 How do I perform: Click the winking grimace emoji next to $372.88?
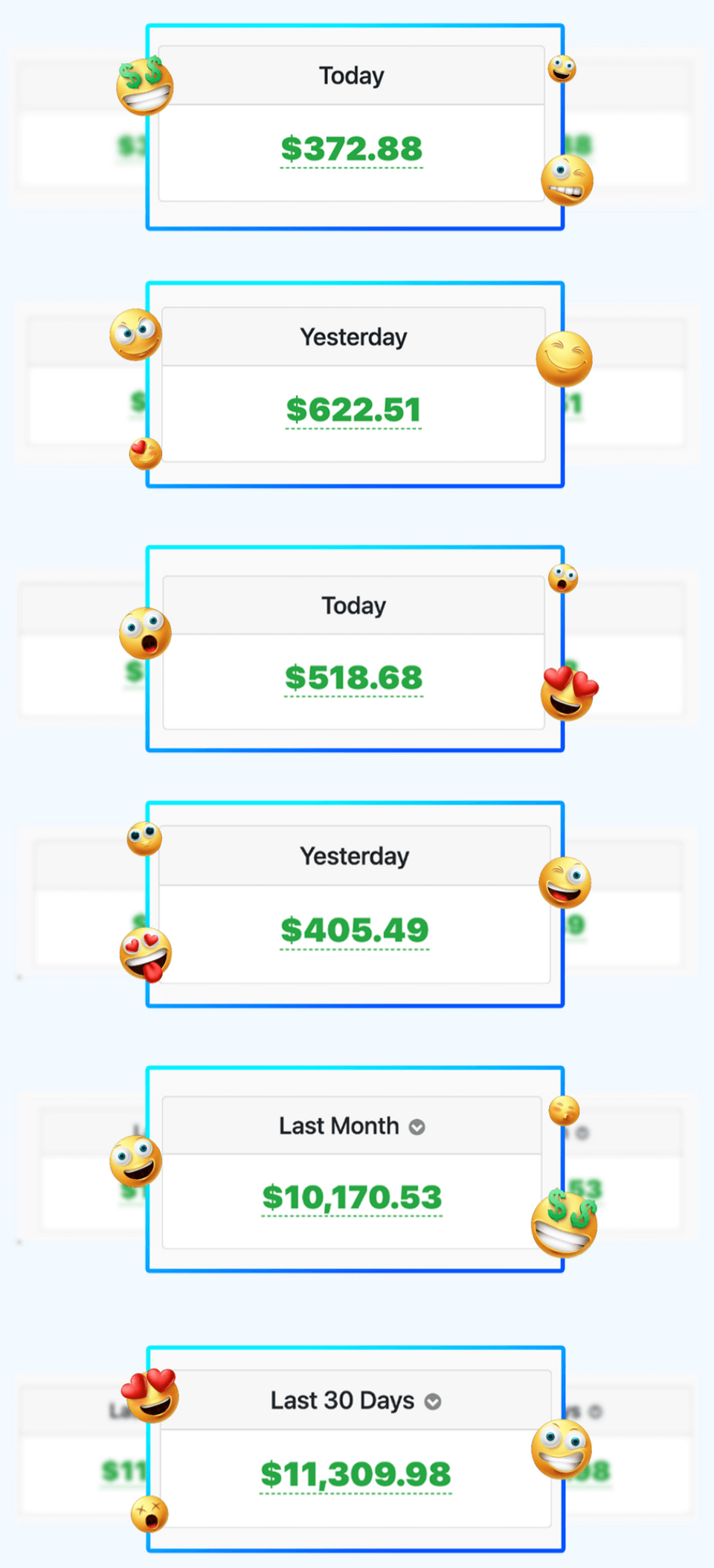567,180
